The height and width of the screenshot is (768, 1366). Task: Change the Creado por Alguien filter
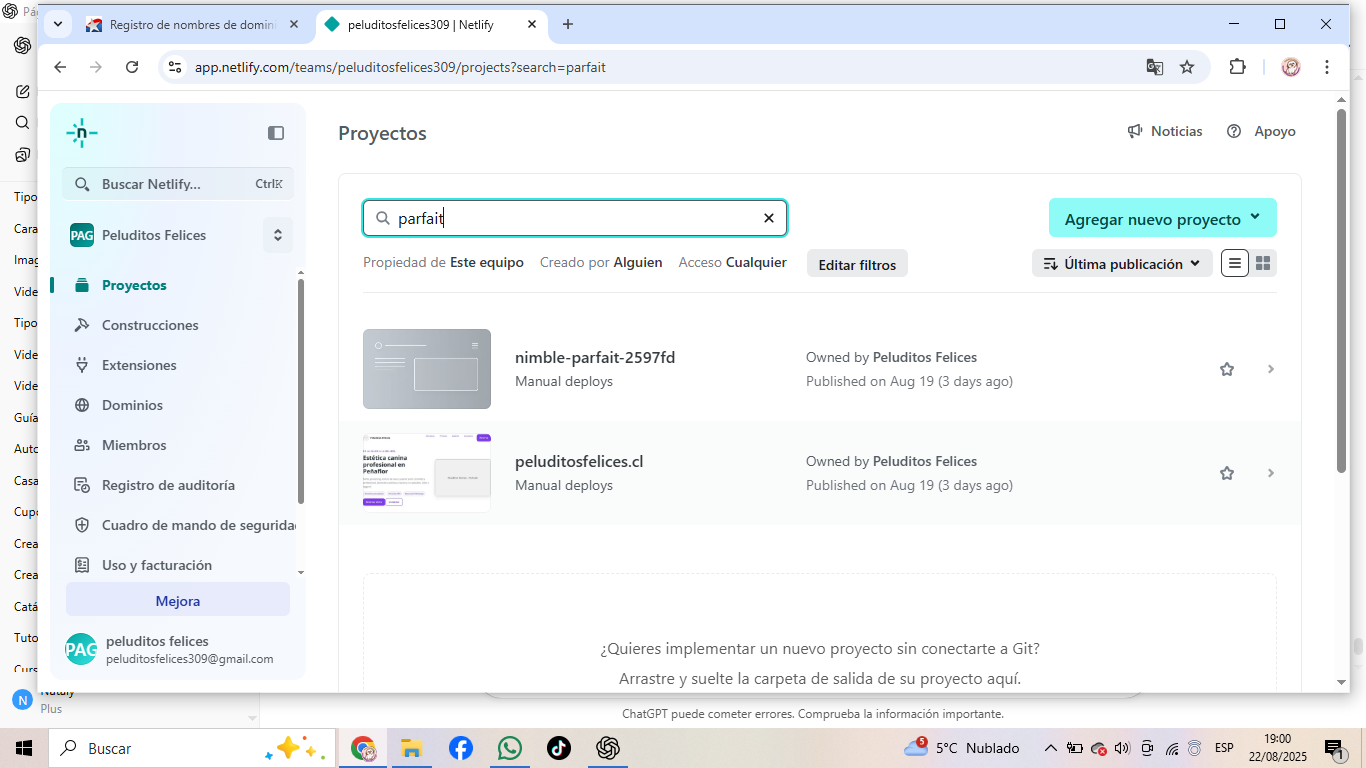[x=601, y=262]
